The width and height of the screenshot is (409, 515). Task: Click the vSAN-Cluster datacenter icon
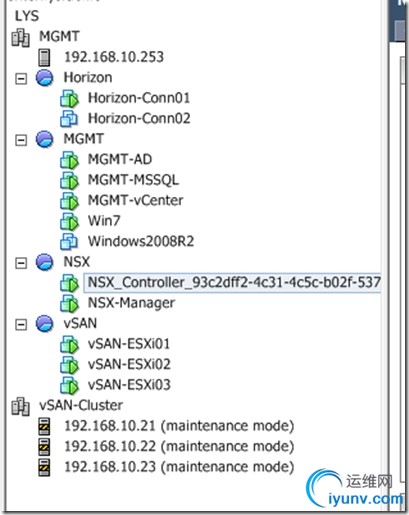(21, 406)
